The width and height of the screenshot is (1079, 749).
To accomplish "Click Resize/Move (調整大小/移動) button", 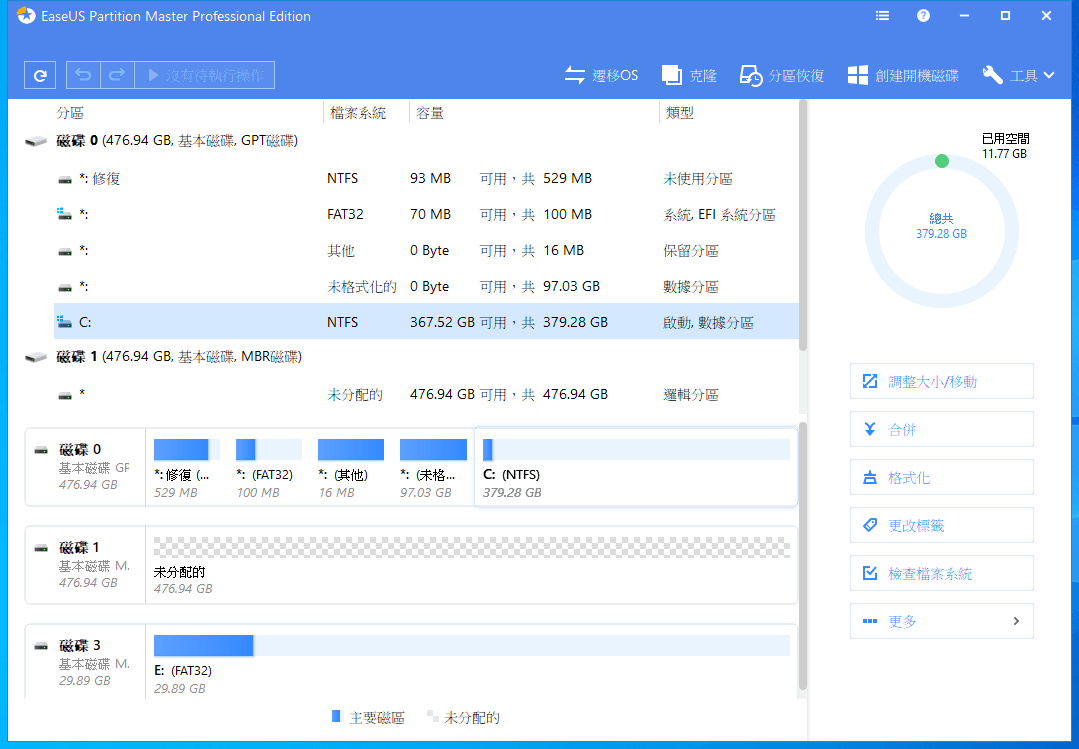I will [x=941, y=381].
